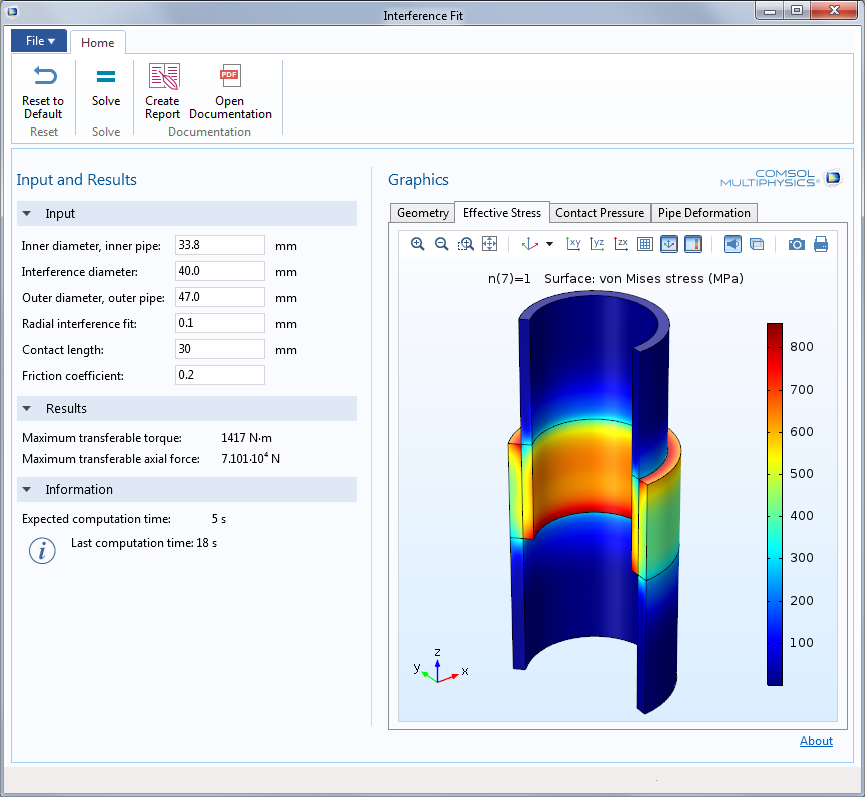Edit the friction coefficient field 0.2
865x797 pixels.
pyautogui.click(x=220, y=375)
